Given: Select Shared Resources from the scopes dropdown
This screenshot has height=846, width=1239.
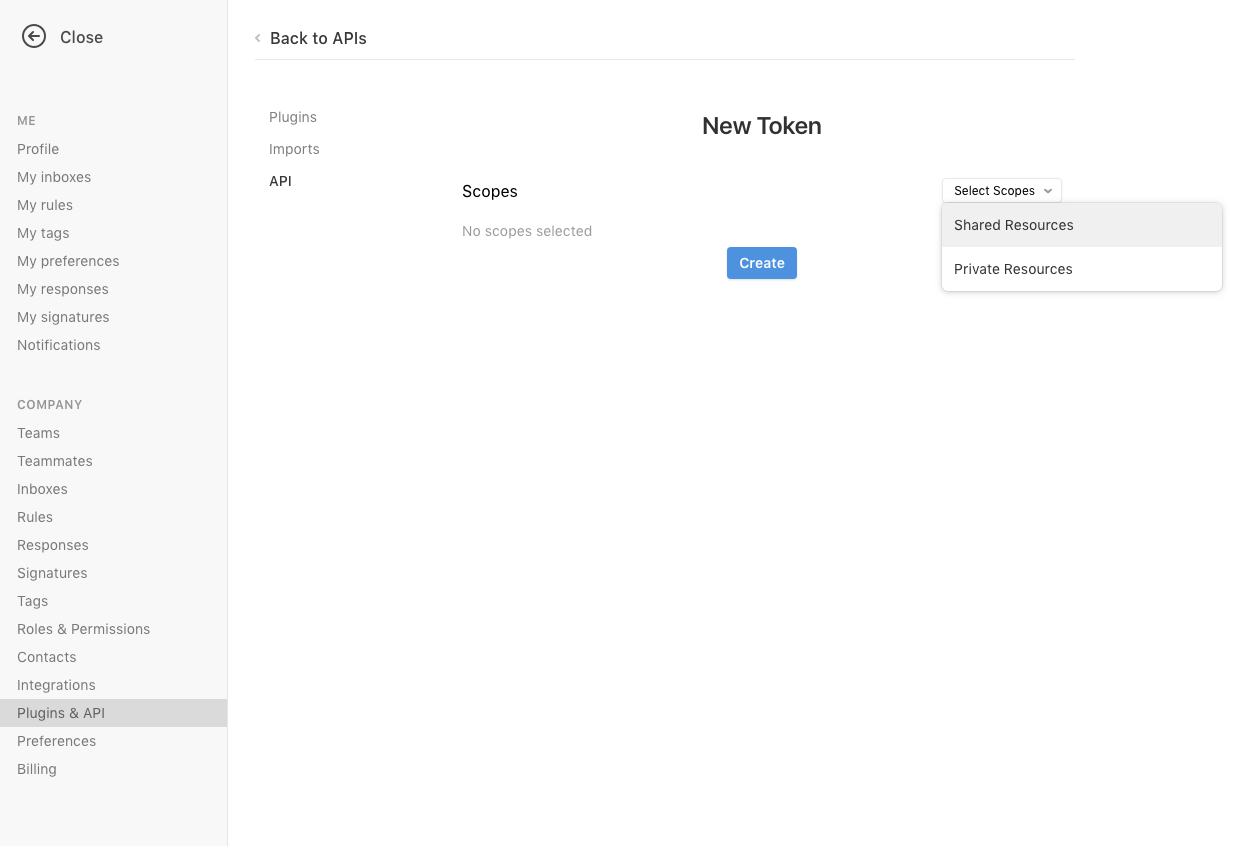Looking at the screenshot, I should (x=1013, y=225).
